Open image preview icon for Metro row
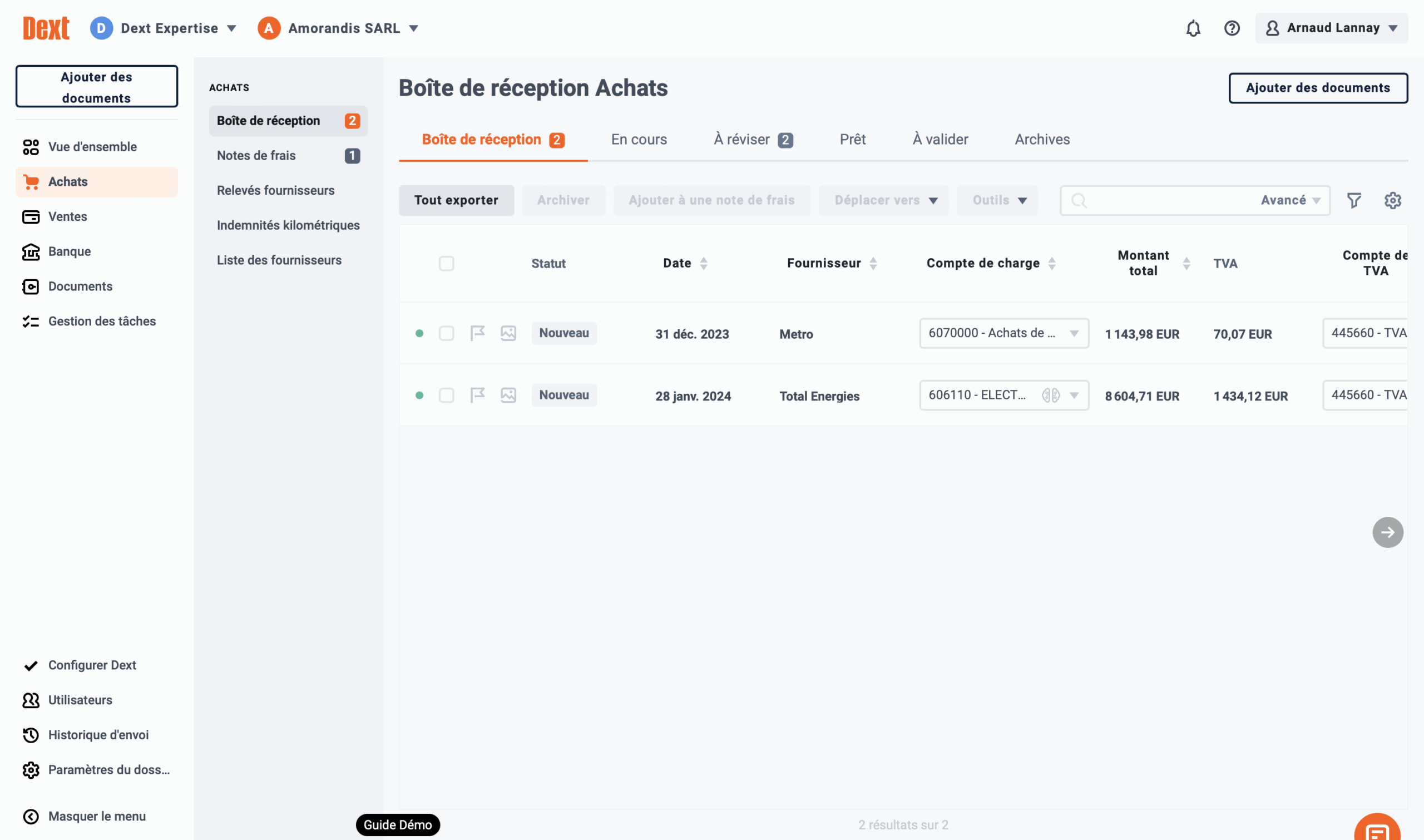1424x840 pixels. (508, 333)
